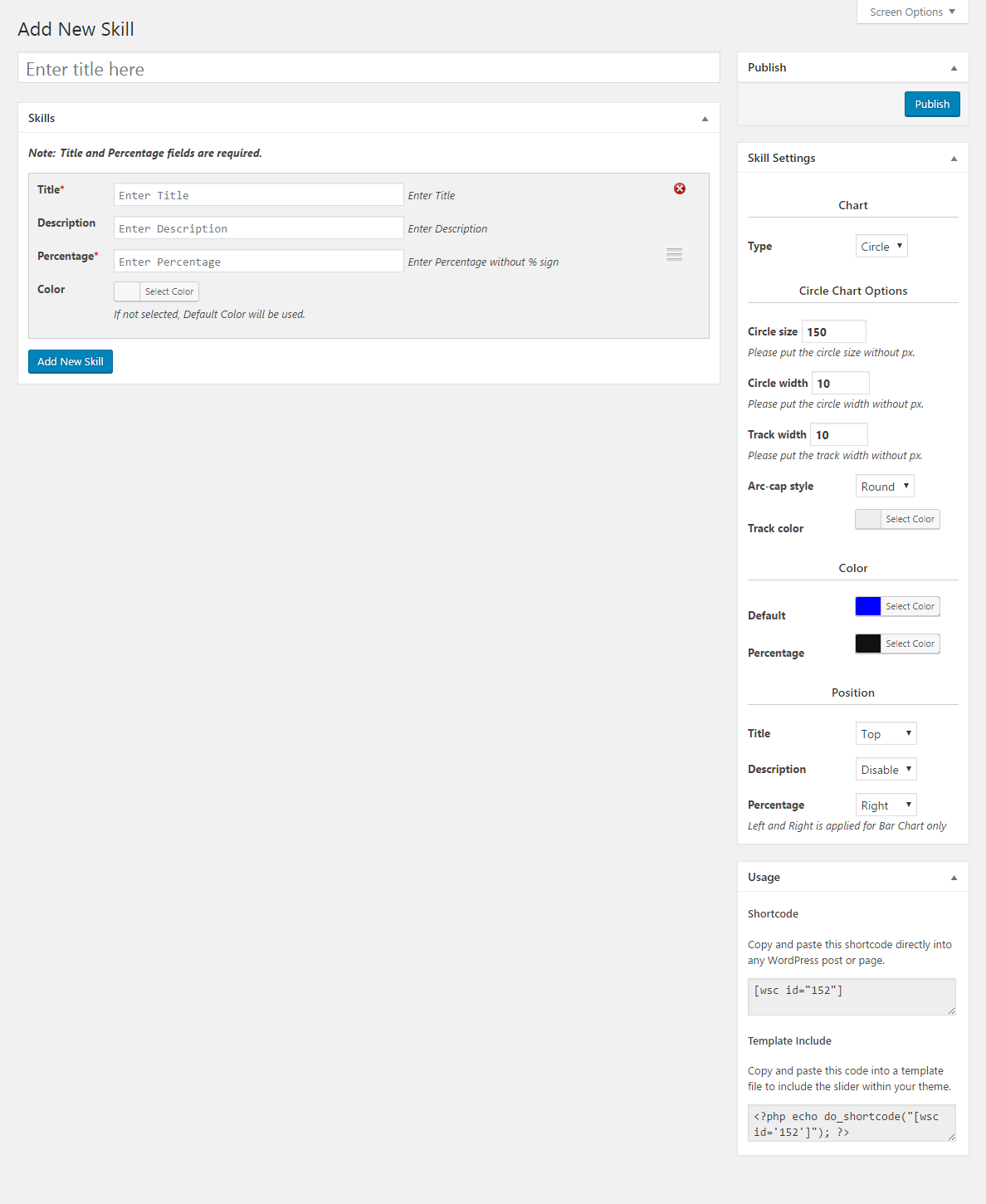Focus the skill Enter Title field
The width and height of the screenshot is (986, 1204).
click(x=258, y=195)
